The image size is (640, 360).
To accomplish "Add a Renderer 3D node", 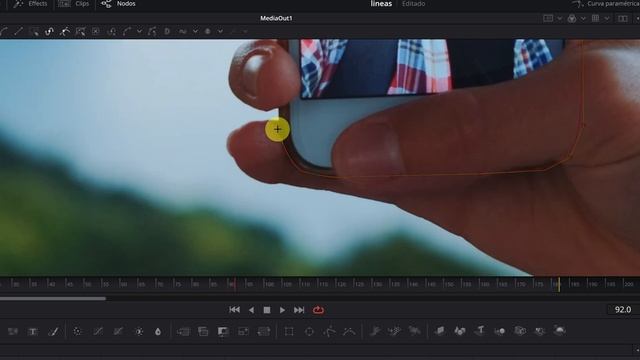I will (560, 331).
